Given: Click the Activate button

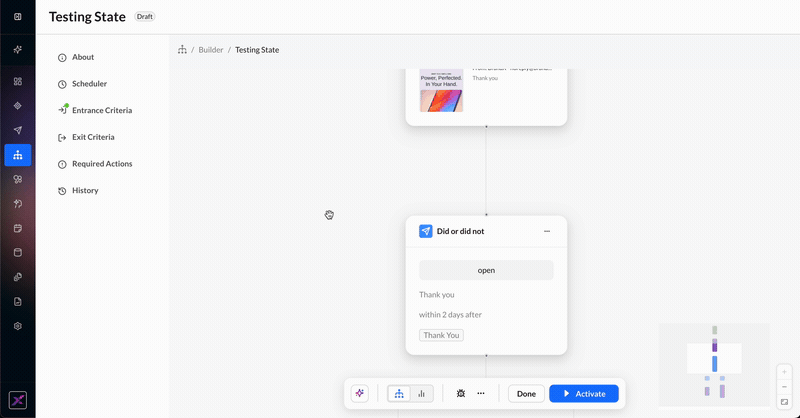Looking at the screenshot, I should point(584,394).
